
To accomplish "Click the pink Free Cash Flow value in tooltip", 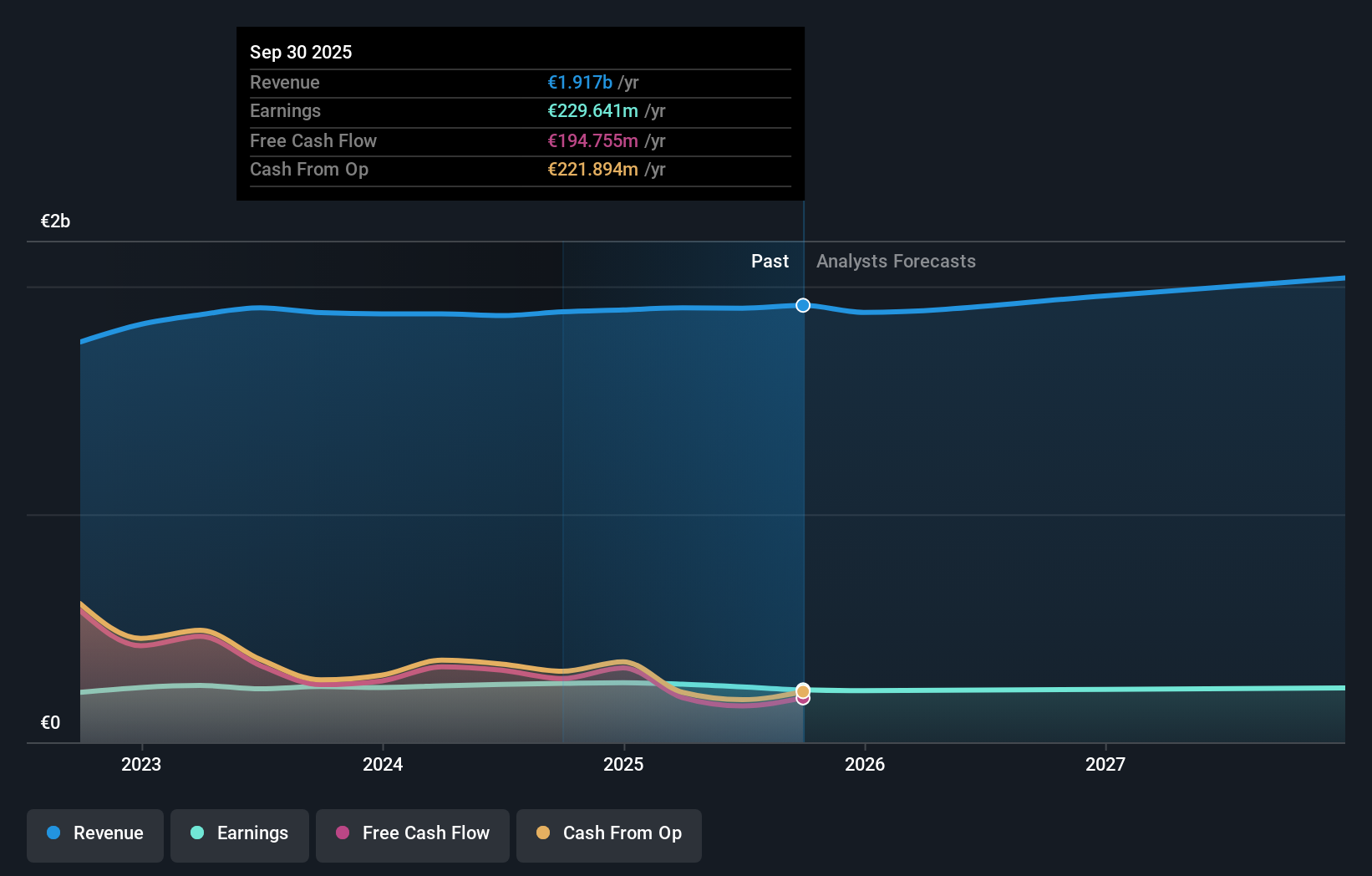I will click(x=593, y=140).
